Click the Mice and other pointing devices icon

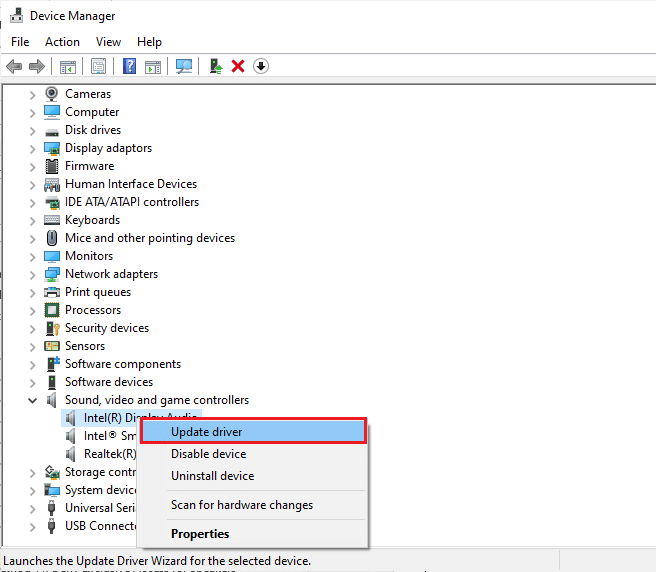point(51,238)
